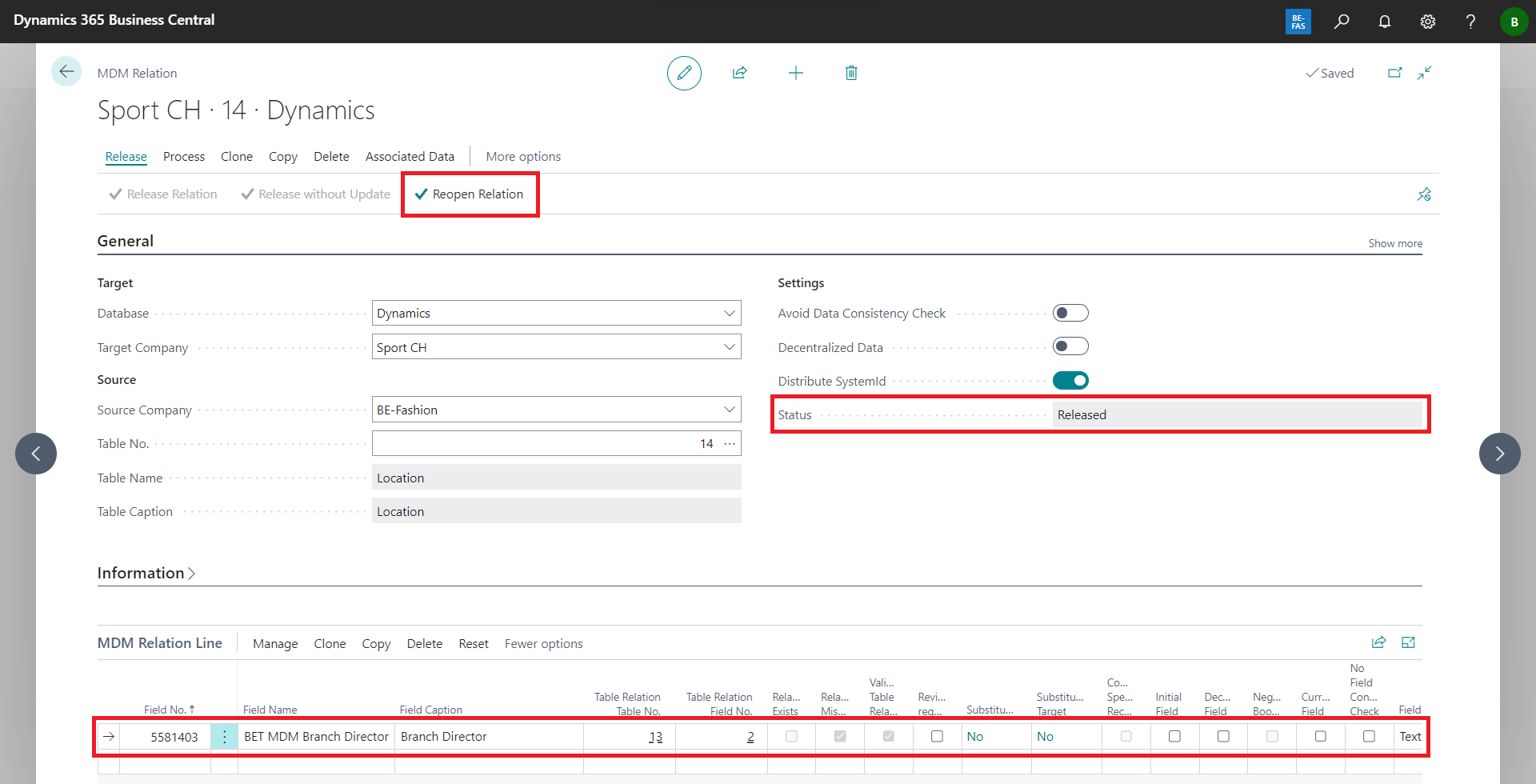Expand the Information section
The width and height of the screenshot is (1536, 784).
pyautogui.click(x=146, y=573)
